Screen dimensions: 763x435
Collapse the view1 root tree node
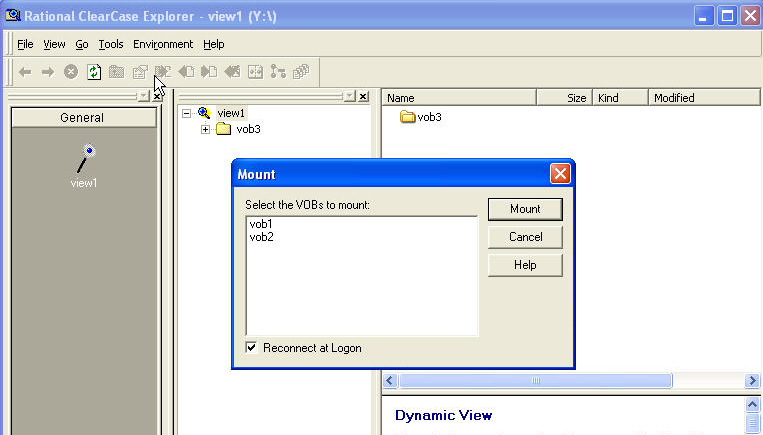tap(187, 113)
